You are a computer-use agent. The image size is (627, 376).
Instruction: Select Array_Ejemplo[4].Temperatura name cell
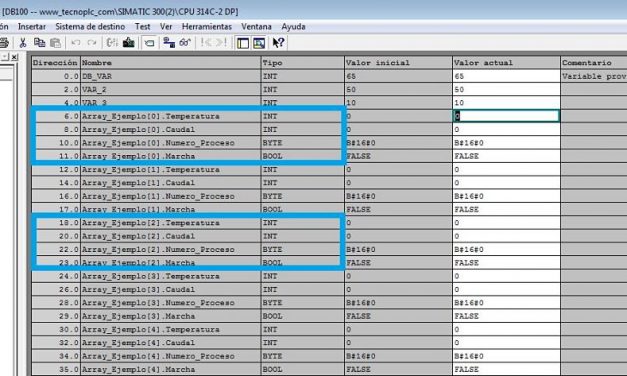[170, 330]
